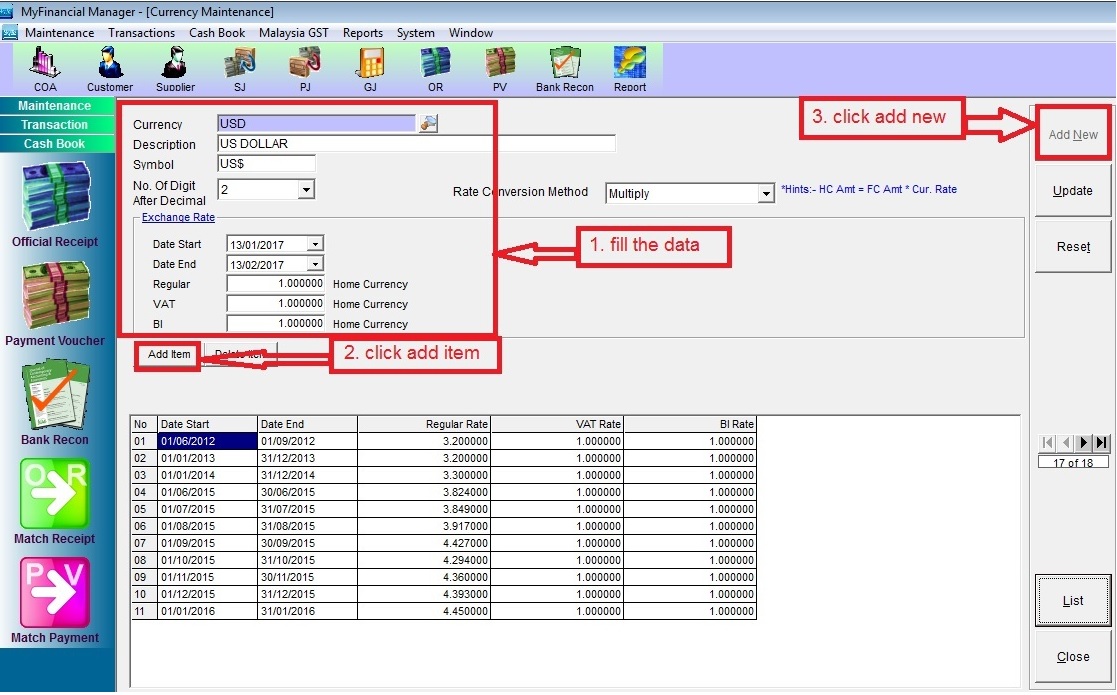The width and height of the screenshot is (1117, 695).
Task: Open the Date Start calendar dropdown
Action: click(315, 244)
